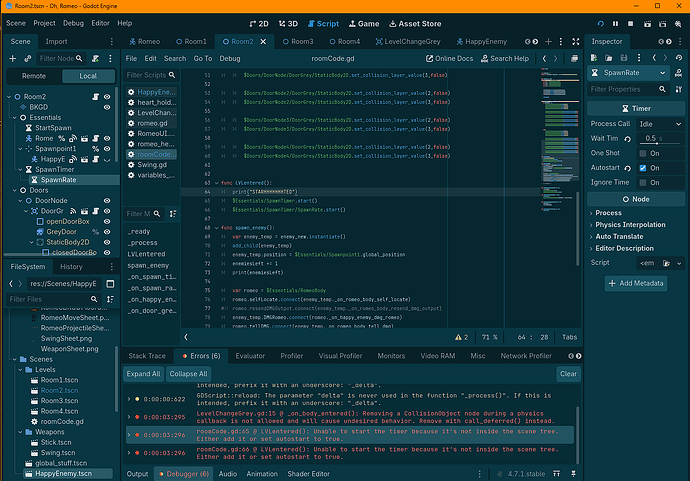This screenshot has height=481, width=690.
Task: Toggle distraction-free mode icon
Action: click(576, 41)
